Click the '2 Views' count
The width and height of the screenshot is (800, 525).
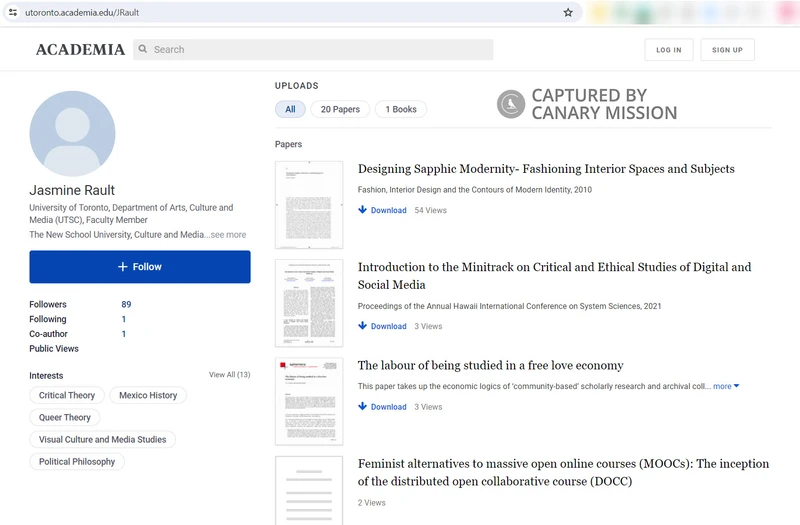[371, 503]
